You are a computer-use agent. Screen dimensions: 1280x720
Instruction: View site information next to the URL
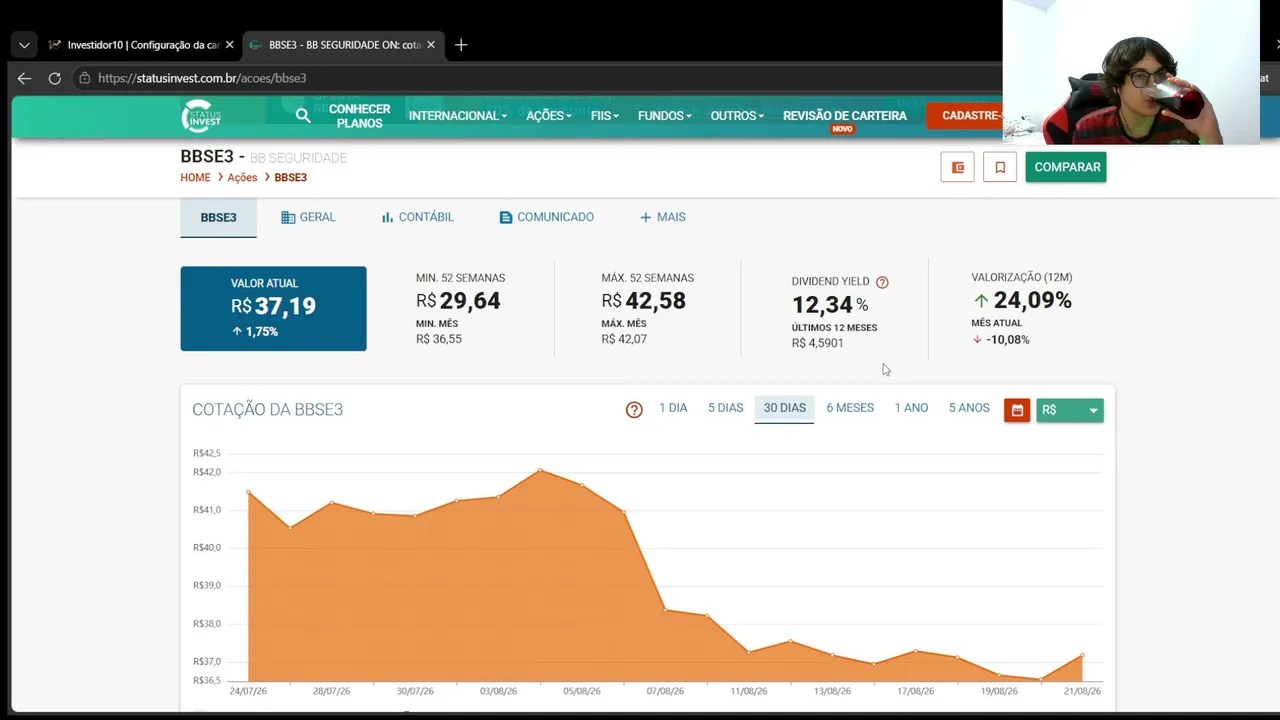pos(85,78)
